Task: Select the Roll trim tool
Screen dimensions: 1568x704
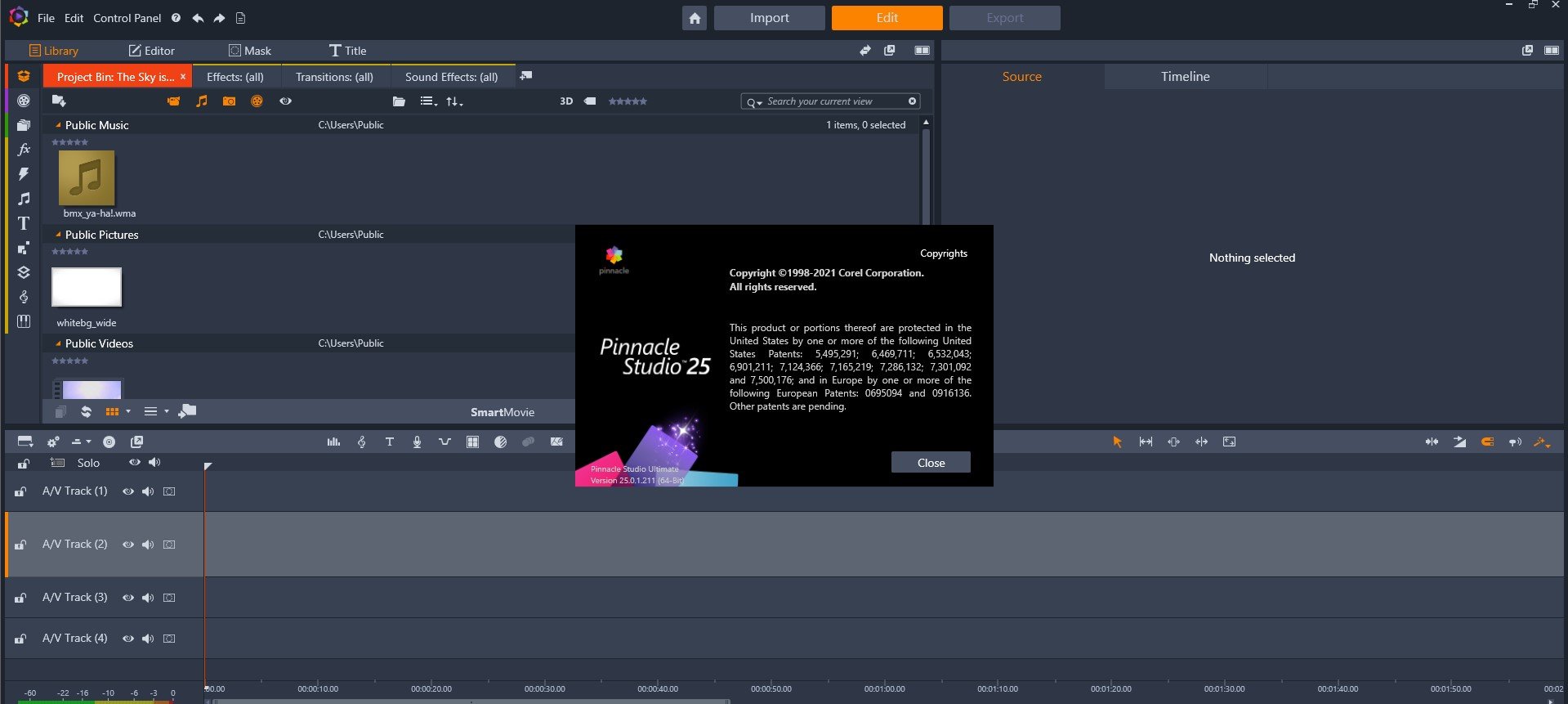Action: pyautogui.click(x=1201, y=442)
